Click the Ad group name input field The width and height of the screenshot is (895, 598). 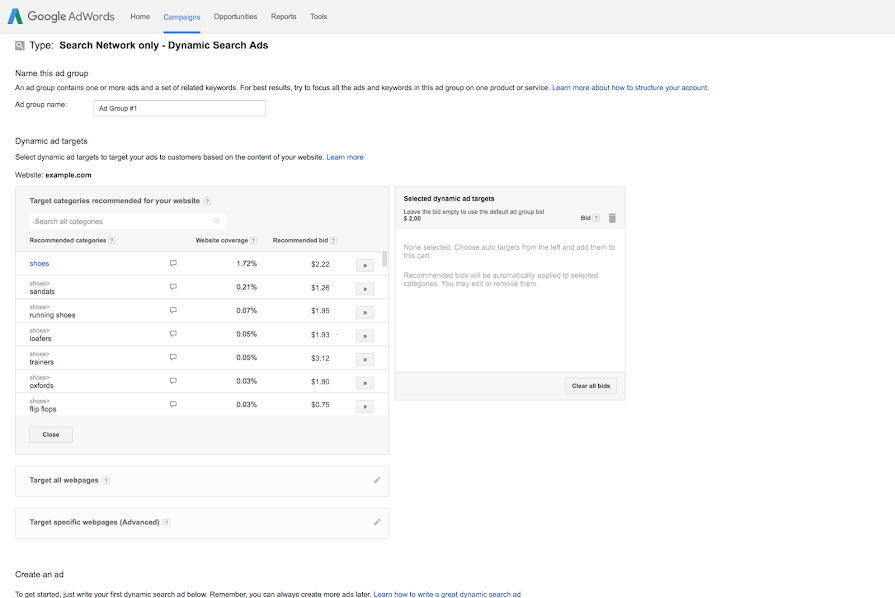click(179, 108)
